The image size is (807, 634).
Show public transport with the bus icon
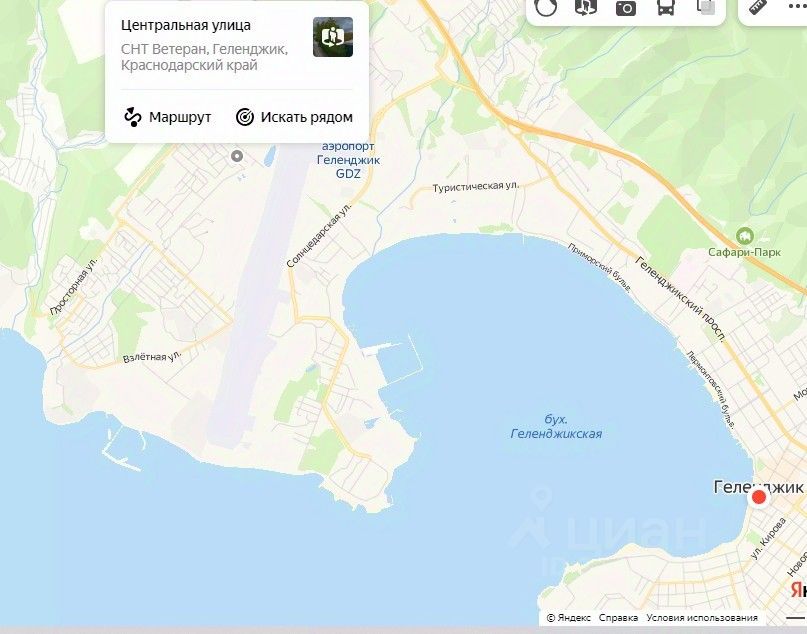coord(666,7)
